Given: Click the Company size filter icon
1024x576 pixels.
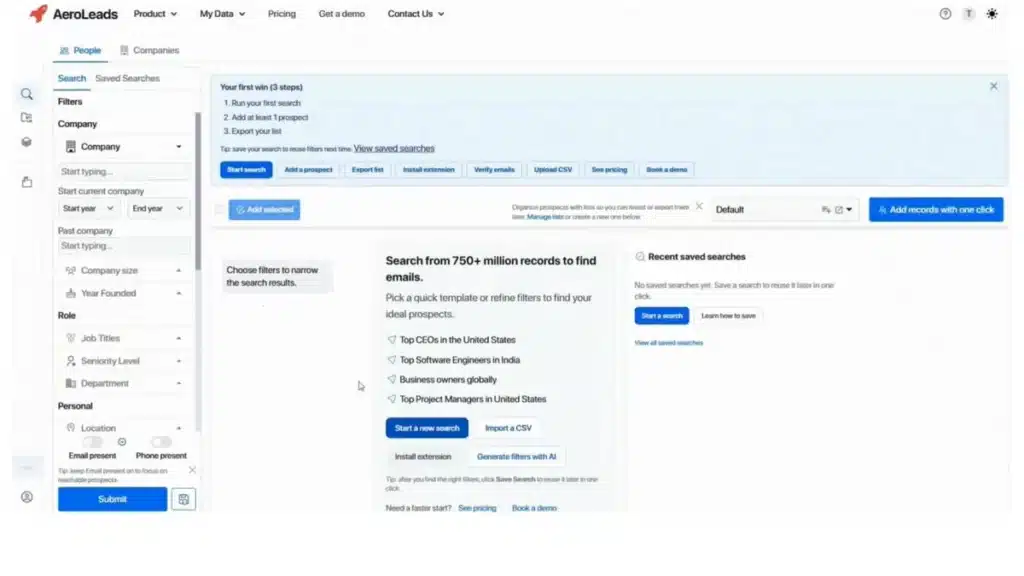Looking at the screenshot, I should coord(71,270).
